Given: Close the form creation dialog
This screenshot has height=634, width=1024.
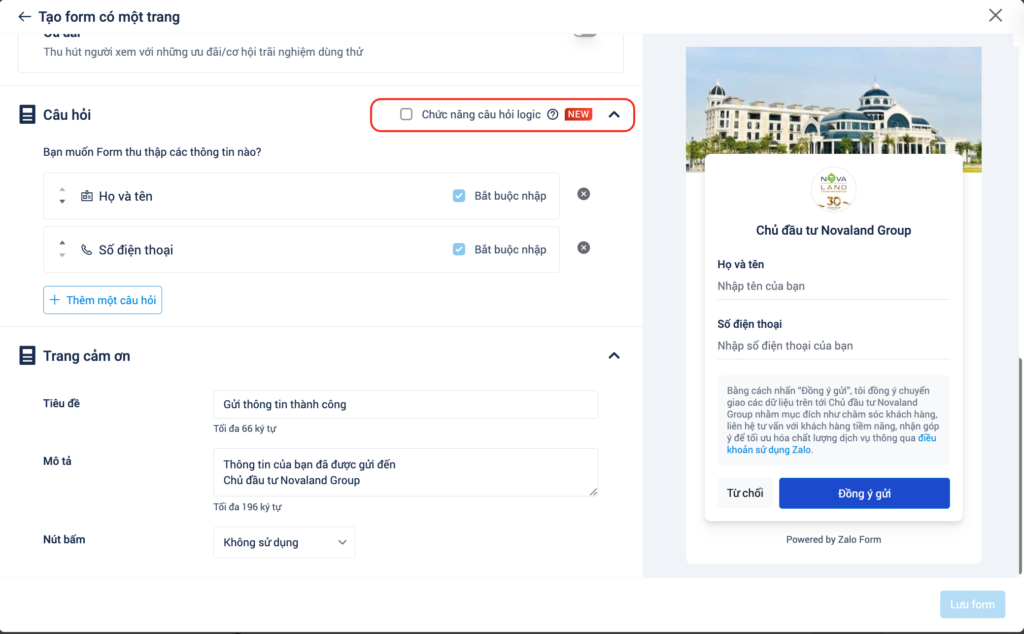Looking at the screenshot, I should [x=995, y=15].
